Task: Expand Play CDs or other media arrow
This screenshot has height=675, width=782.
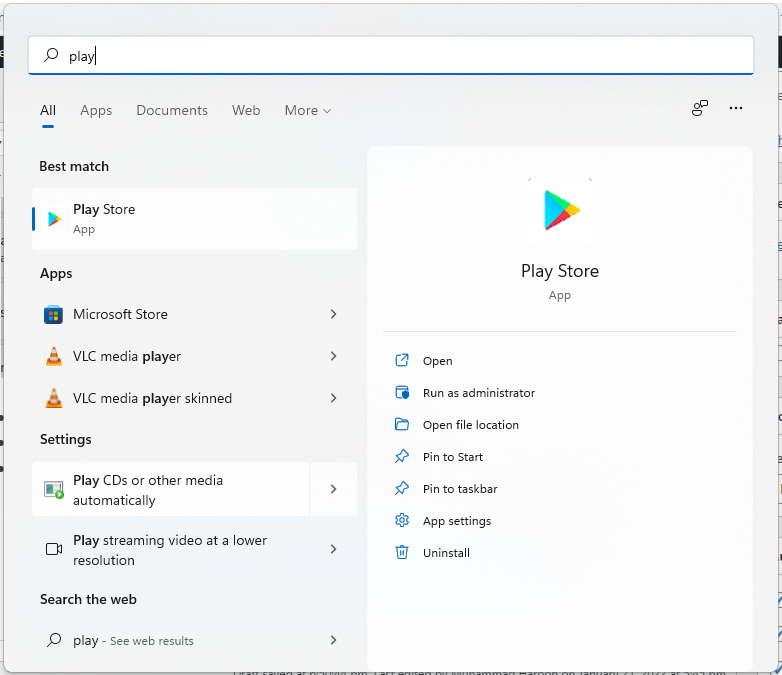Action: point(334,489)
